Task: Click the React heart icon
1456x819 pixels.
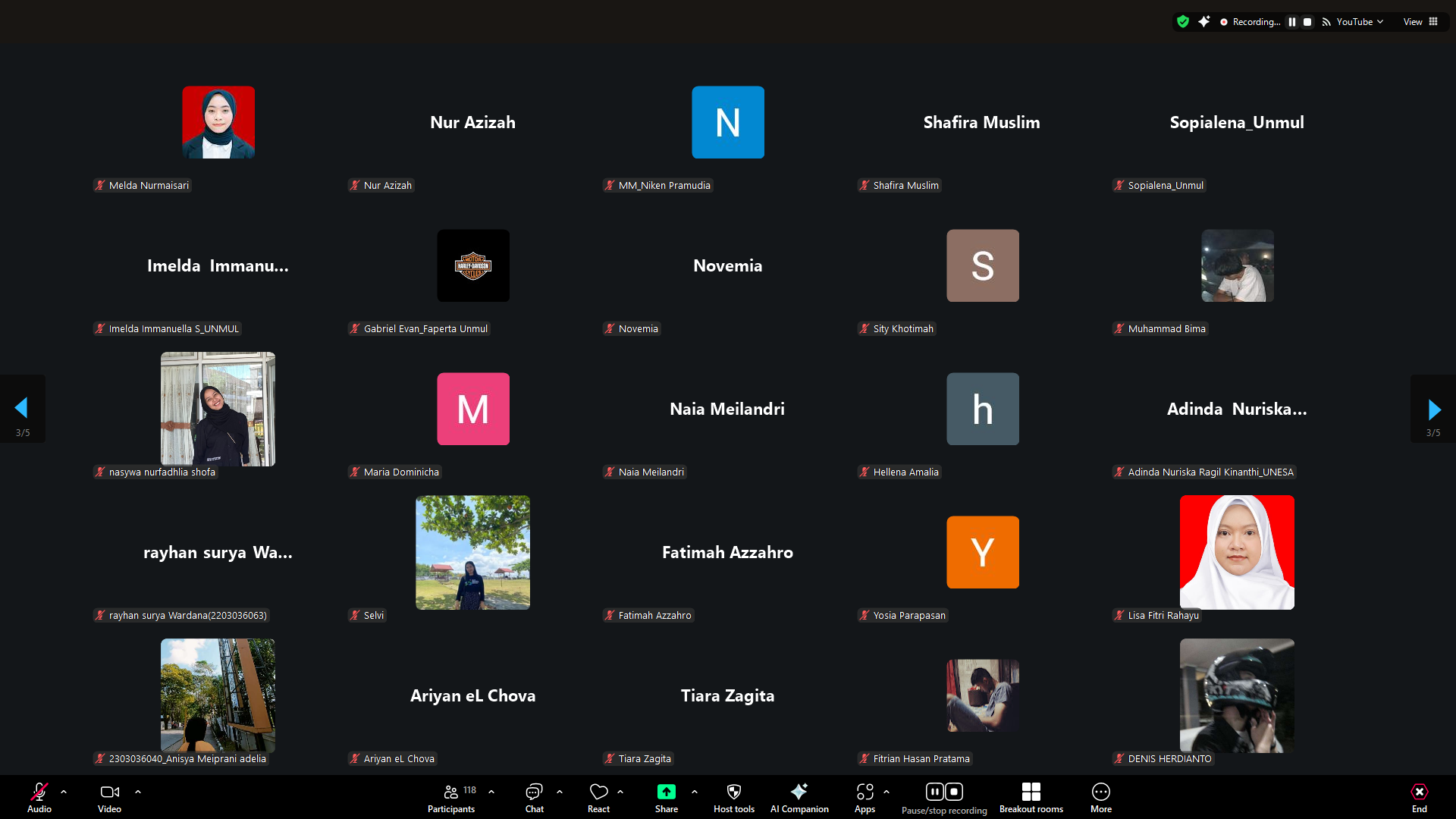Action: (598, 792)
